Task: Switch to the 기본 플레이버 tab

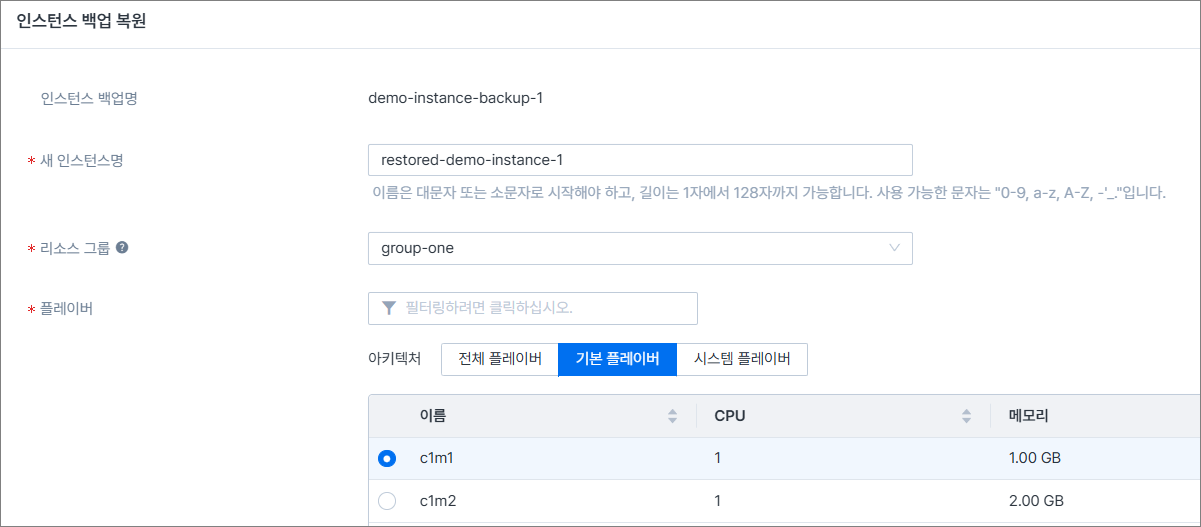Action: (617, 360)
